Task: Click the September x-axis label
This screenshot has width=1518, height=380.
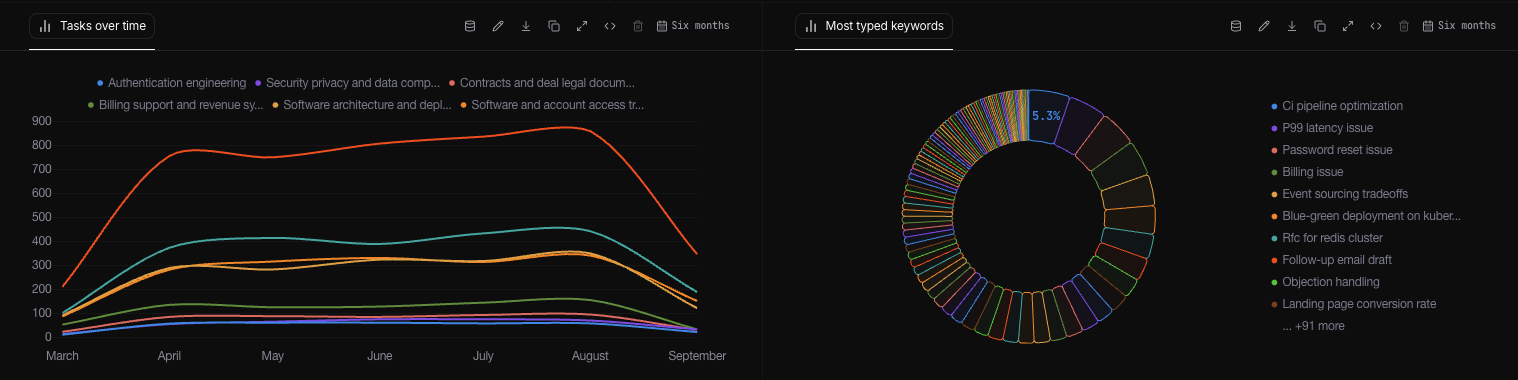Action: [697, 356]
